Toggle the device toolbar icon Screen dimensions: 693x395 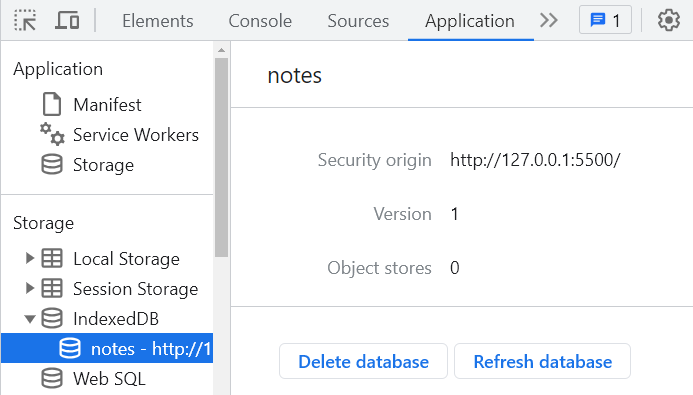click(x=67, y=20)
